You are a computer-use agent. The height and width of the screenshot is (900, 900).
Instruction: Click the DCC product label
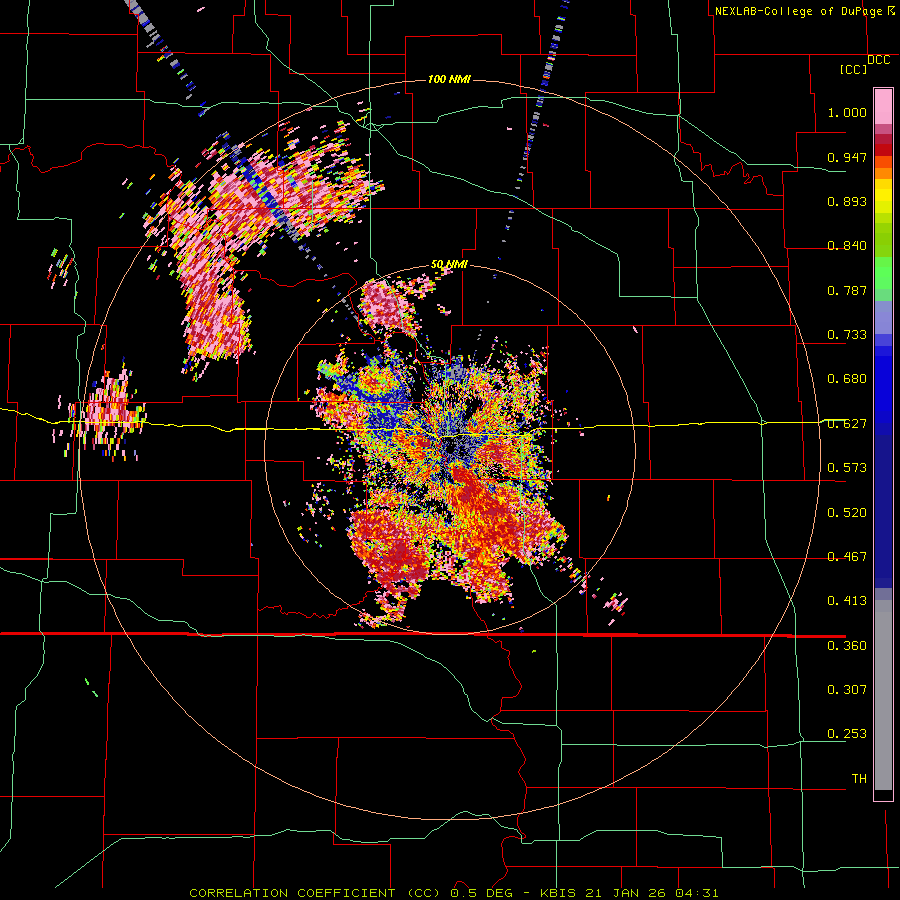tap(879, 60)
